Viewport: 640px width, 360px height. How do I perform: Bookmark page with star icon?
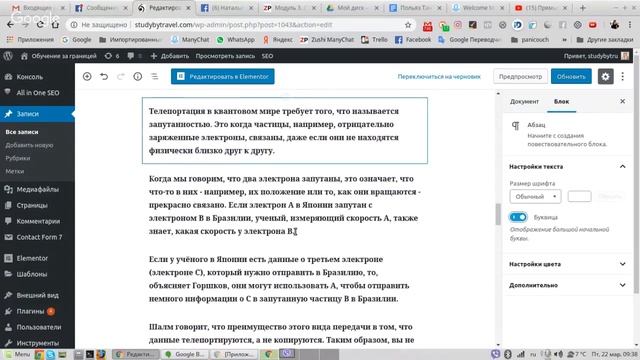click(x=408, y=25)
